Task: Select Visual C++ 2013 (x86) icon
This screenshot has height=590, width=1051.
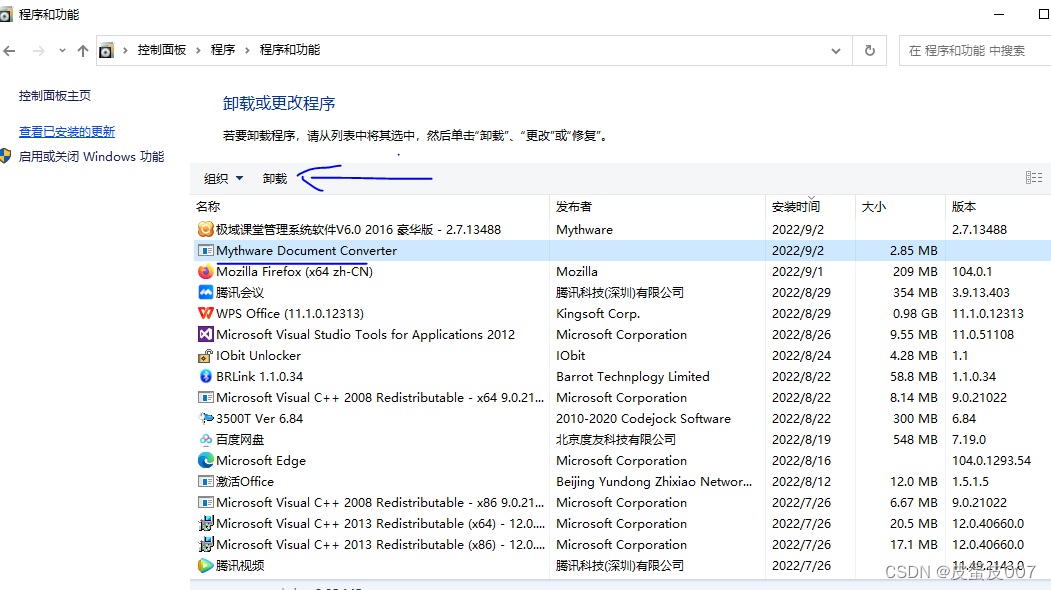Action: 206,544
